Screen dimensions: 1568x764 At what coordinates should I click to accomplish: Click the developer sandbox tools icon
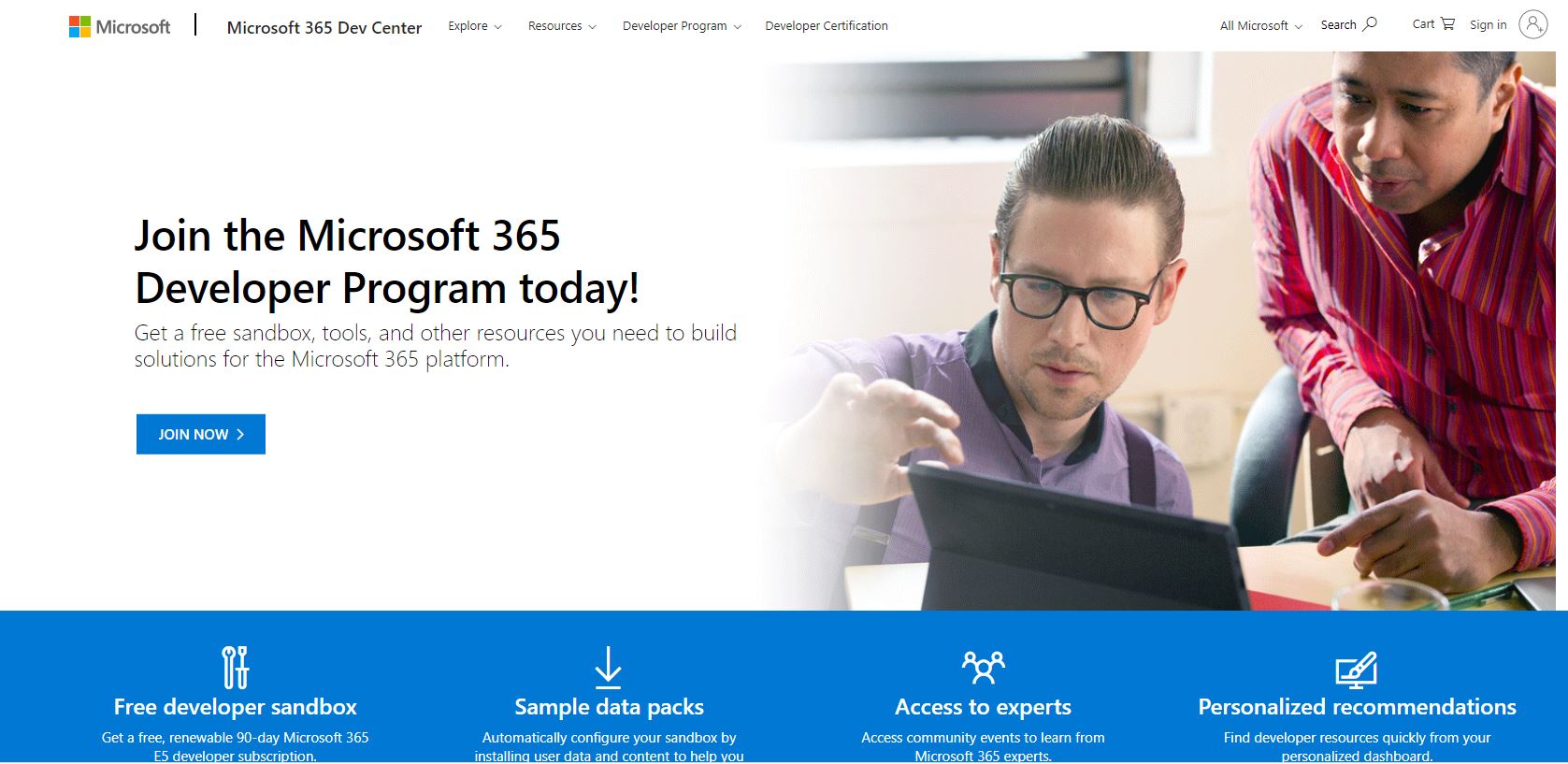[x=235, y=667]
